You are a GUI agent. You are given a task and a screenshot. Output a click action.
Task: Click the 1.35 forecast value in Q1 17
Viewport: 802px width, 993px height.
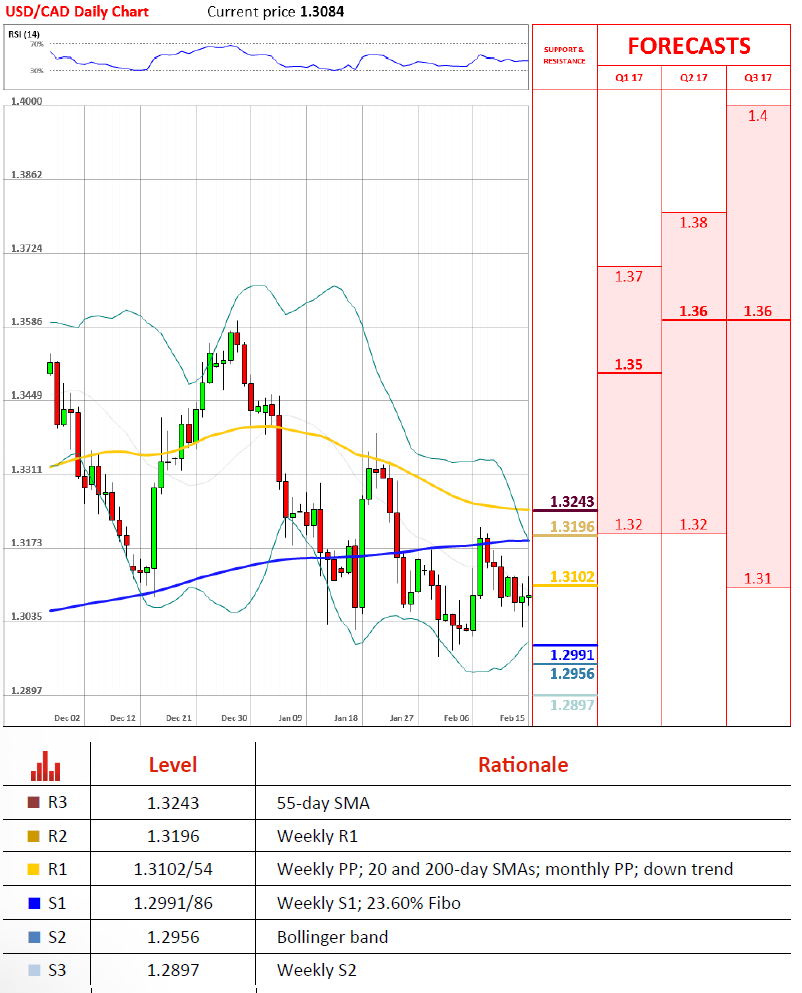(628, 365)
